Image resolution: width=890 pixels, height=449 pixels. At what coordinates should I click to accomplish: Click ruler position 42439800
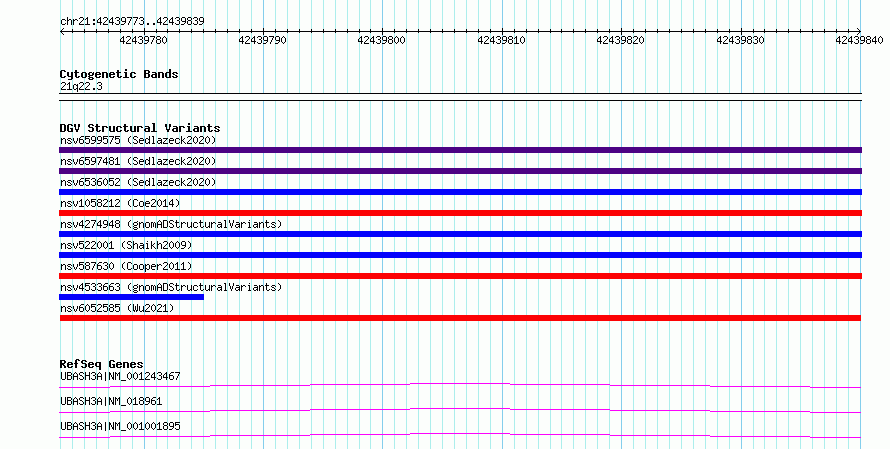382,40
